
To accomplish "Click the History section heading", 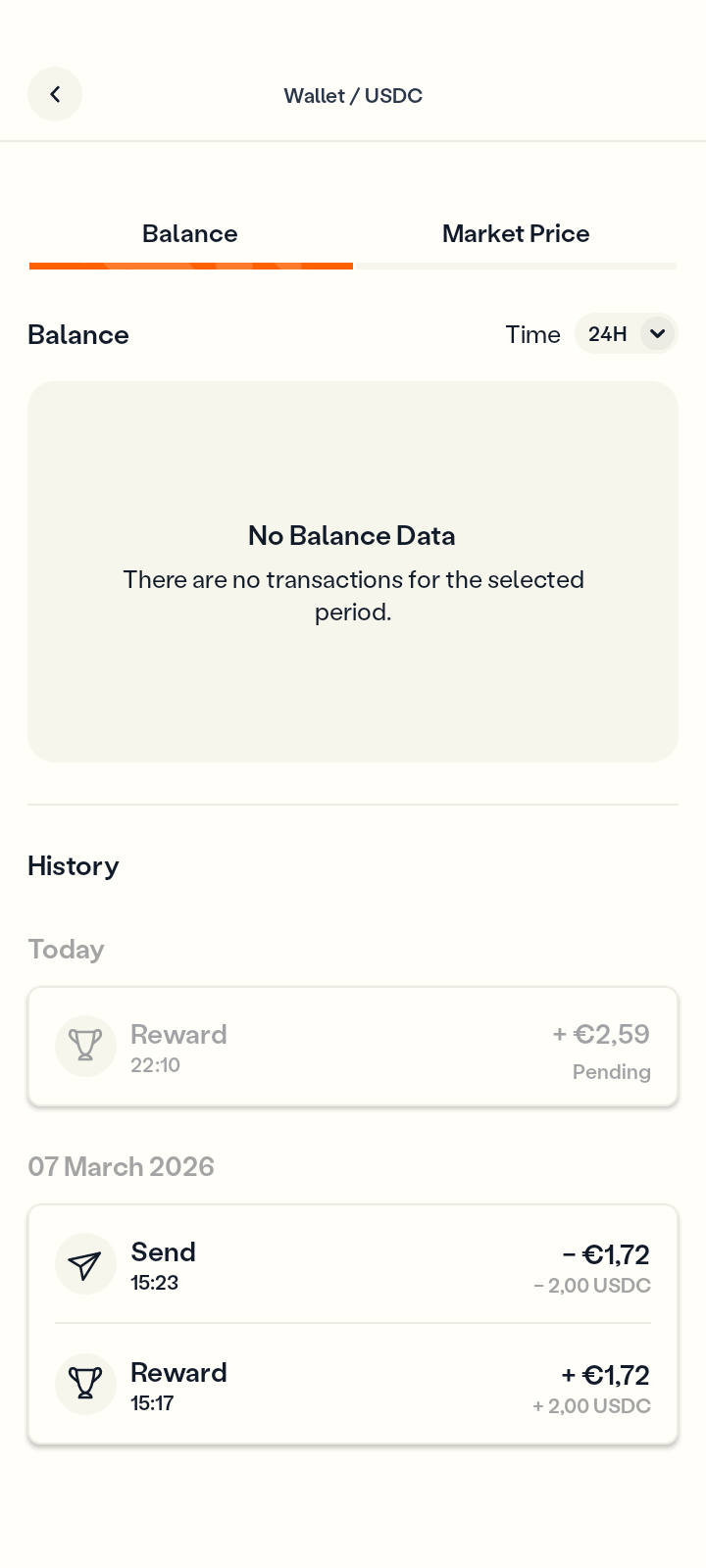I will click(x=74, y=866).
